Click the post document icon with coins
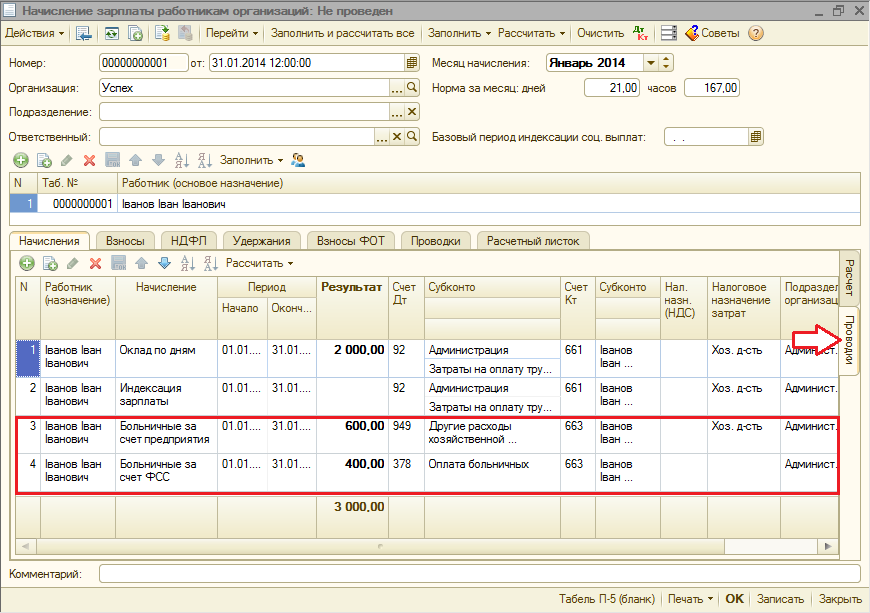Image resolution: width=870 pixels, height=613 pixels. coord(162,33)
